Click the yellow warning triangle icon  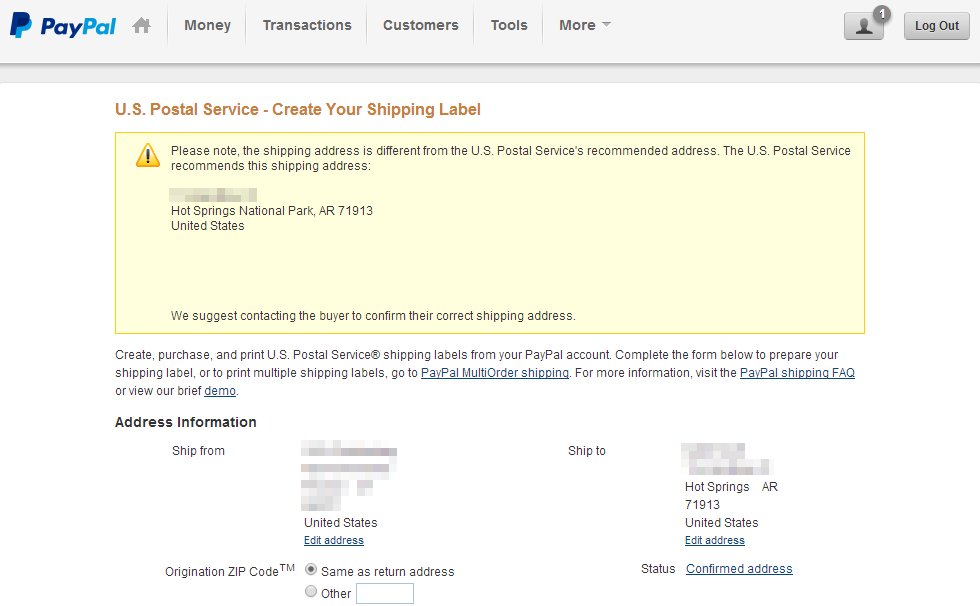[148, 155]
